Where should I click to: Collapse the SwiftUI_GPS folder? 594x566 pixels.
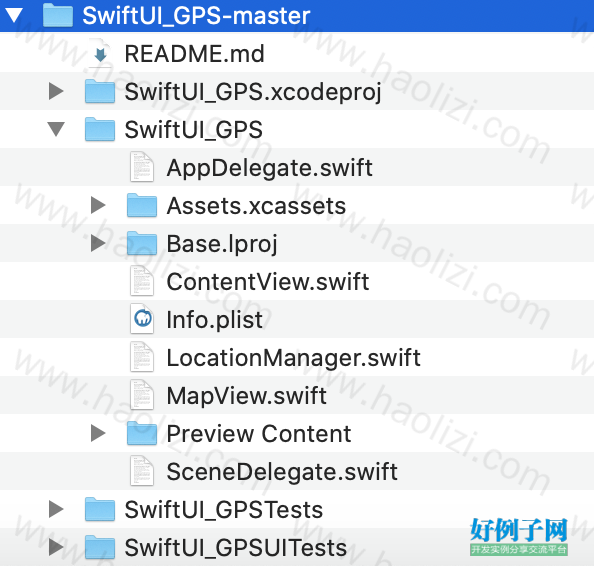point(56,129)
